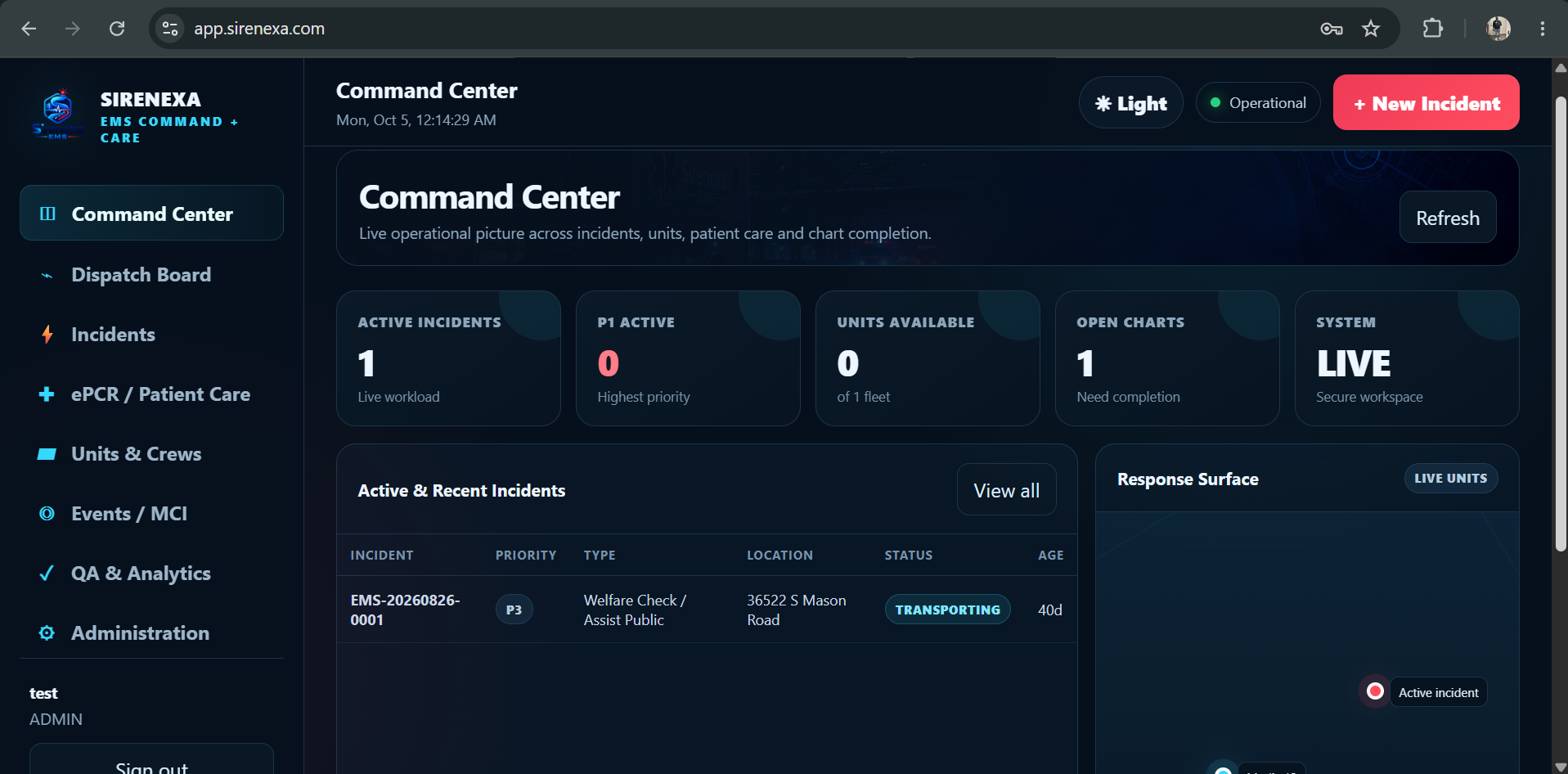Viewport: 1568px width, 774px height.
Task: Click the Operational status pill
Action: 1258,103
